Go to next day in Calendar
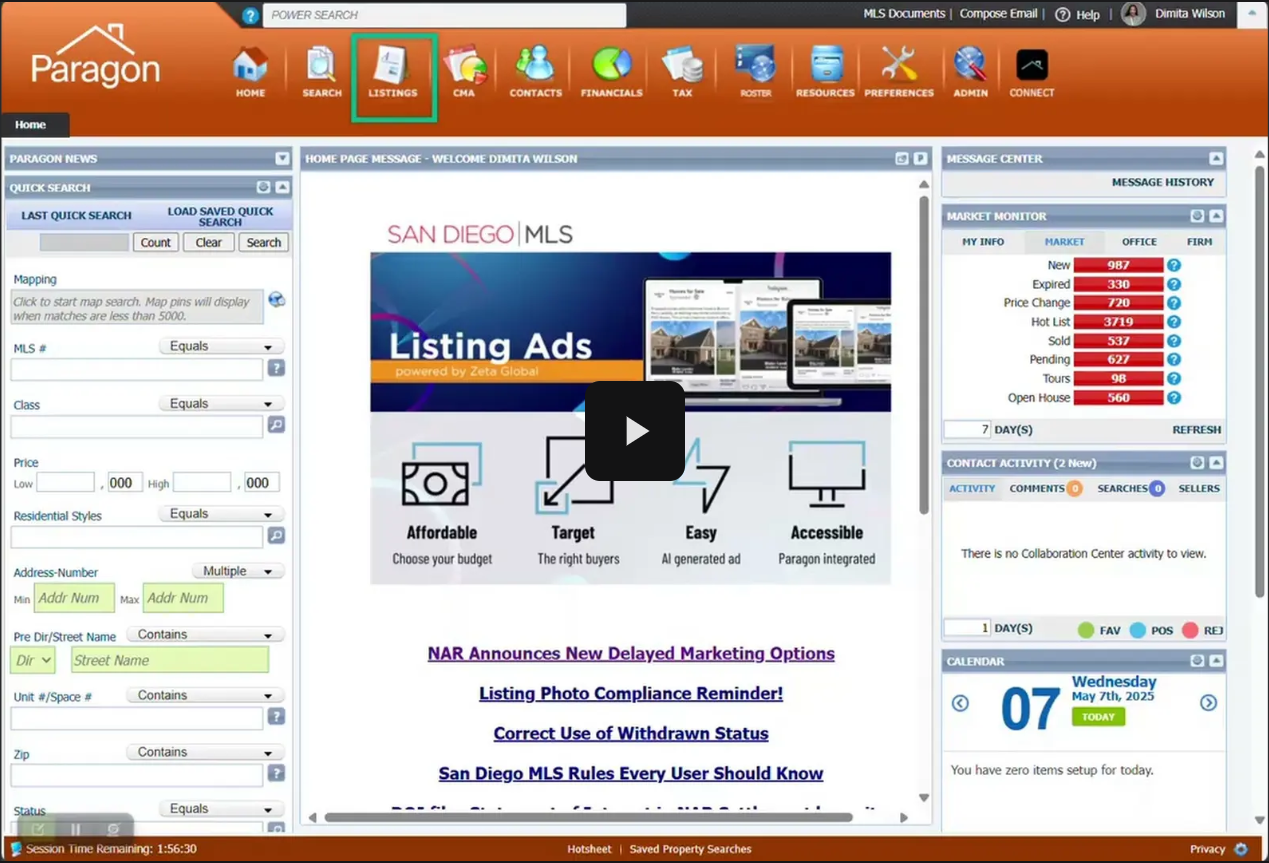This screenshot has height=863, width=1269. pyautogui.click(x=1208, y=703)
